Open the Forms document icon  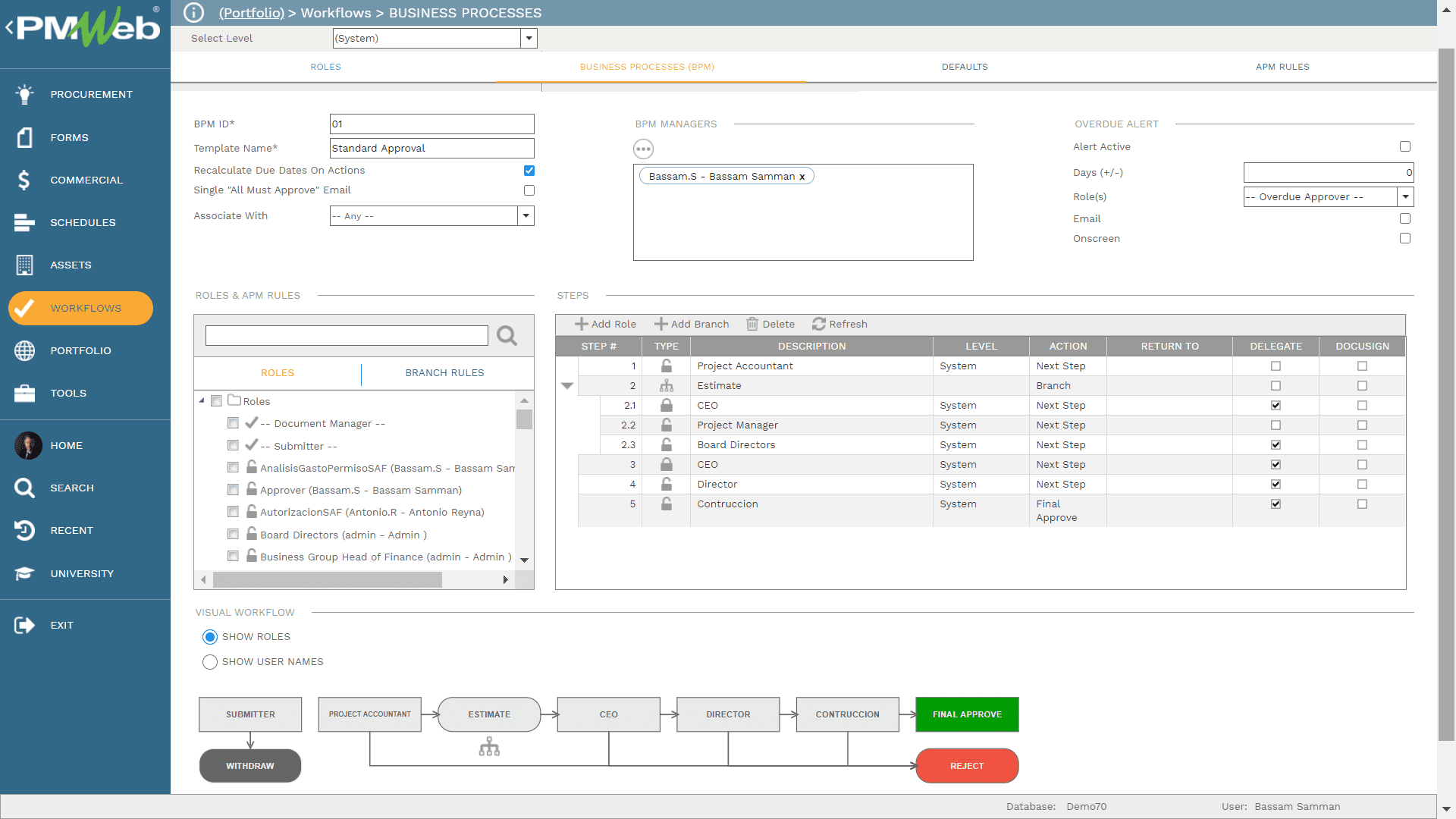click(24, 137)
